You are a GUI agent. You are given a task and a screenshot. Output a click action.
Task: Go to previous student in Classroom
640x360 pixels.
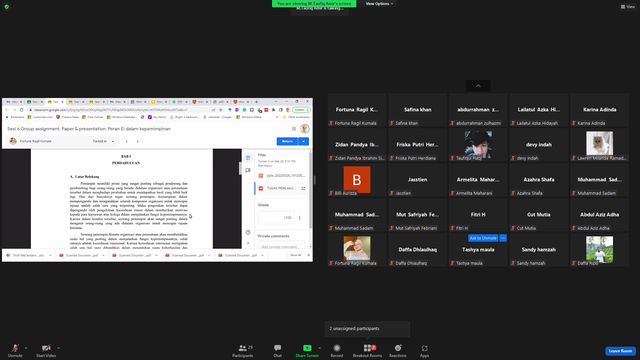pyautogui.click(x=127, y=141)
